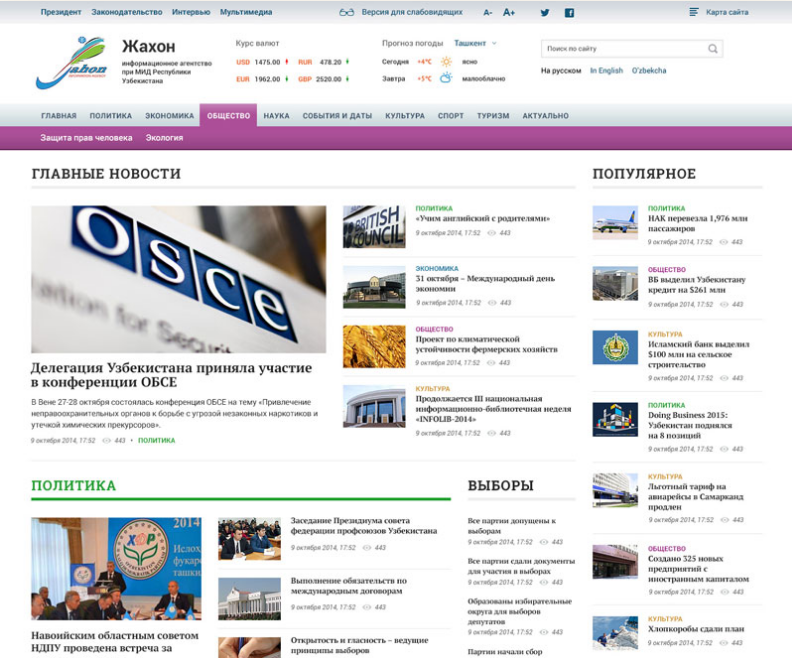
Task: Click the site map list icon
Action: [x=694, y=12]
